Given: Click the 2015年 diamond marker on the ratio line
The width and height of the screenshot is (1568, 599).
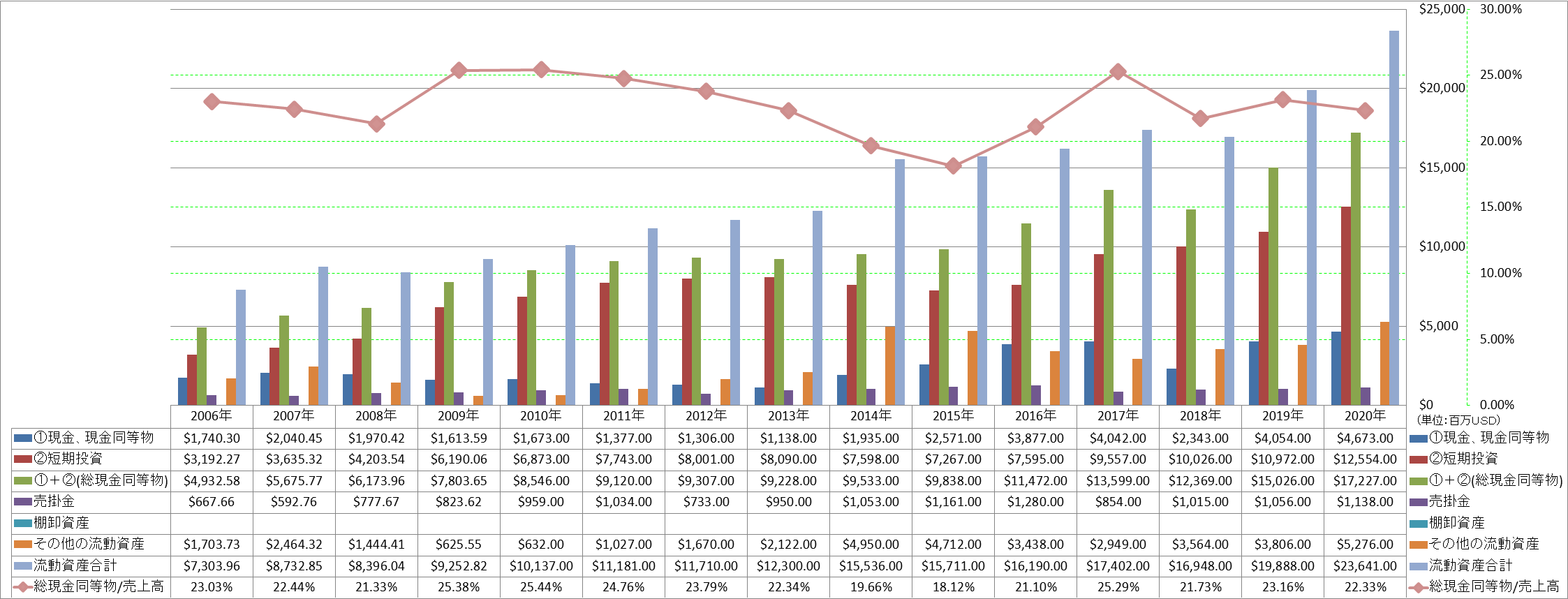Looking at the screenshot, I should pos(953,165).
